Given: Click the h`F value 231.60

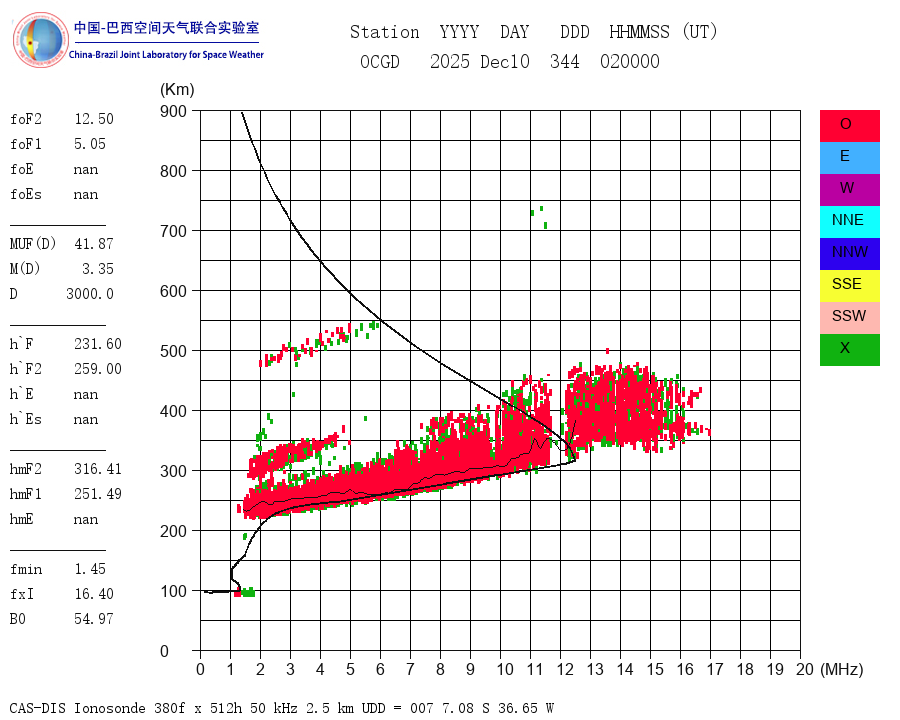Looking at the screenshot, I should click(x=98, y=344).
